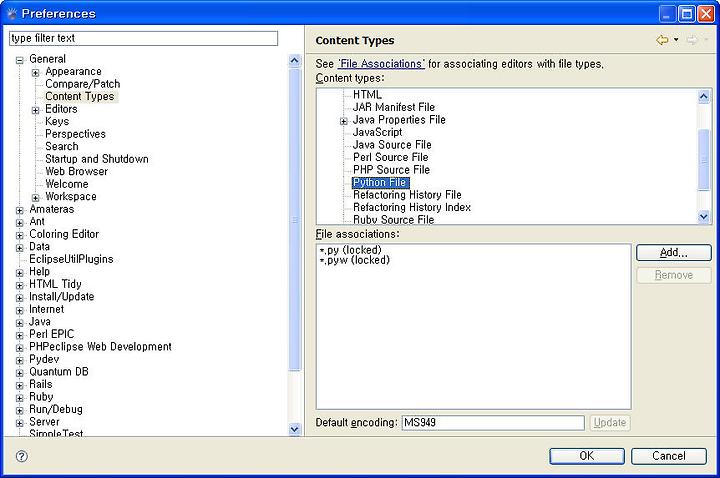The width and height of the screenshot is (720, 478).
Task: Select HTML Tidy in the tree
Action: pyautogui.click(x=55, y=284)
